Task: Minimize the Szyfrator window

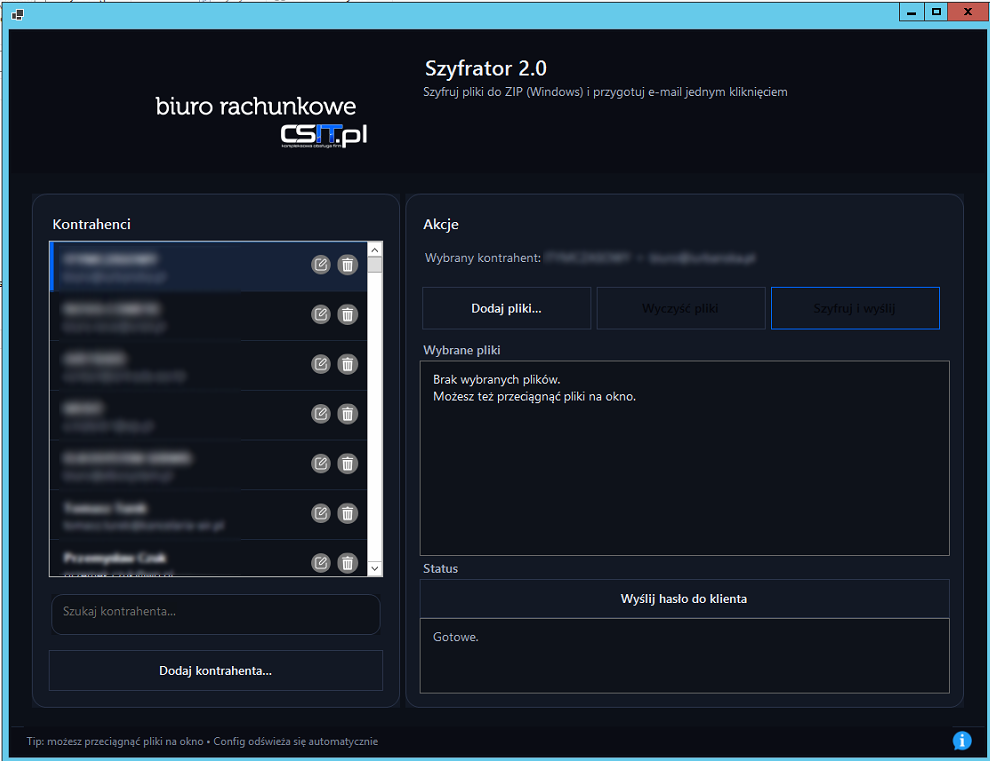Action: [911, 12]
